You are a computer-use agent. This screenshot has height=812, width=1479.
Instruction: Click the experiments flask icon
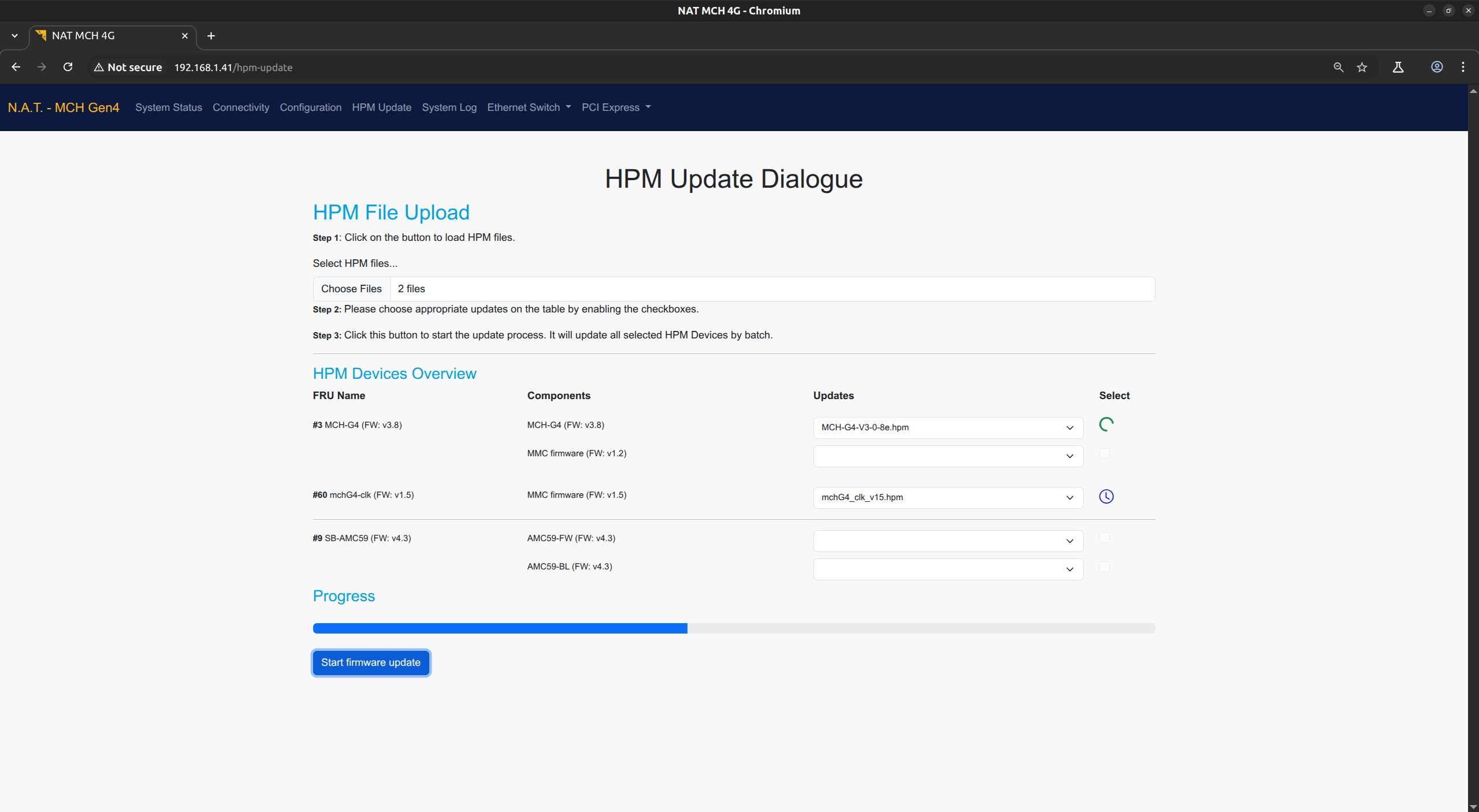click(x=1398, y=67)
